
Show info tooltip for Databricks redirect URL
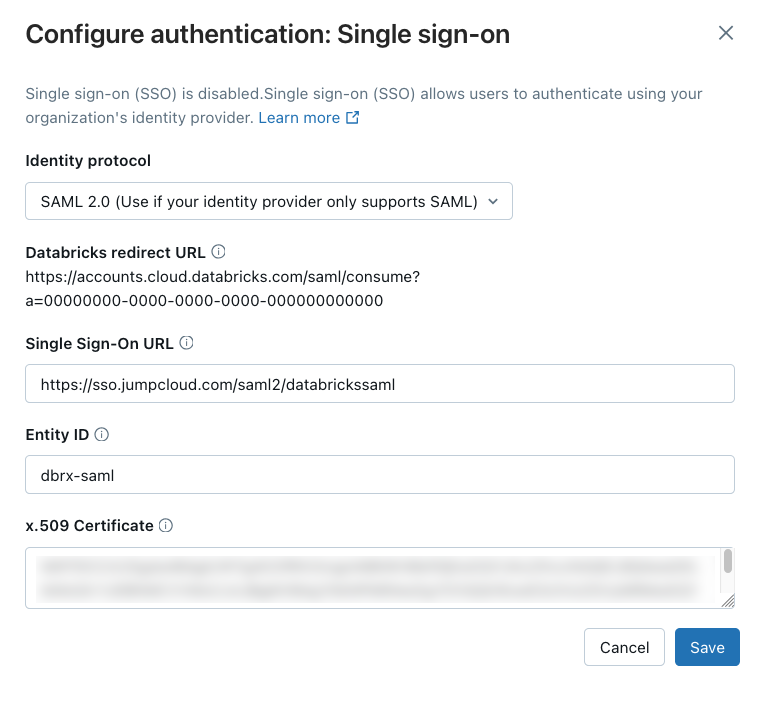click(219, 252)
